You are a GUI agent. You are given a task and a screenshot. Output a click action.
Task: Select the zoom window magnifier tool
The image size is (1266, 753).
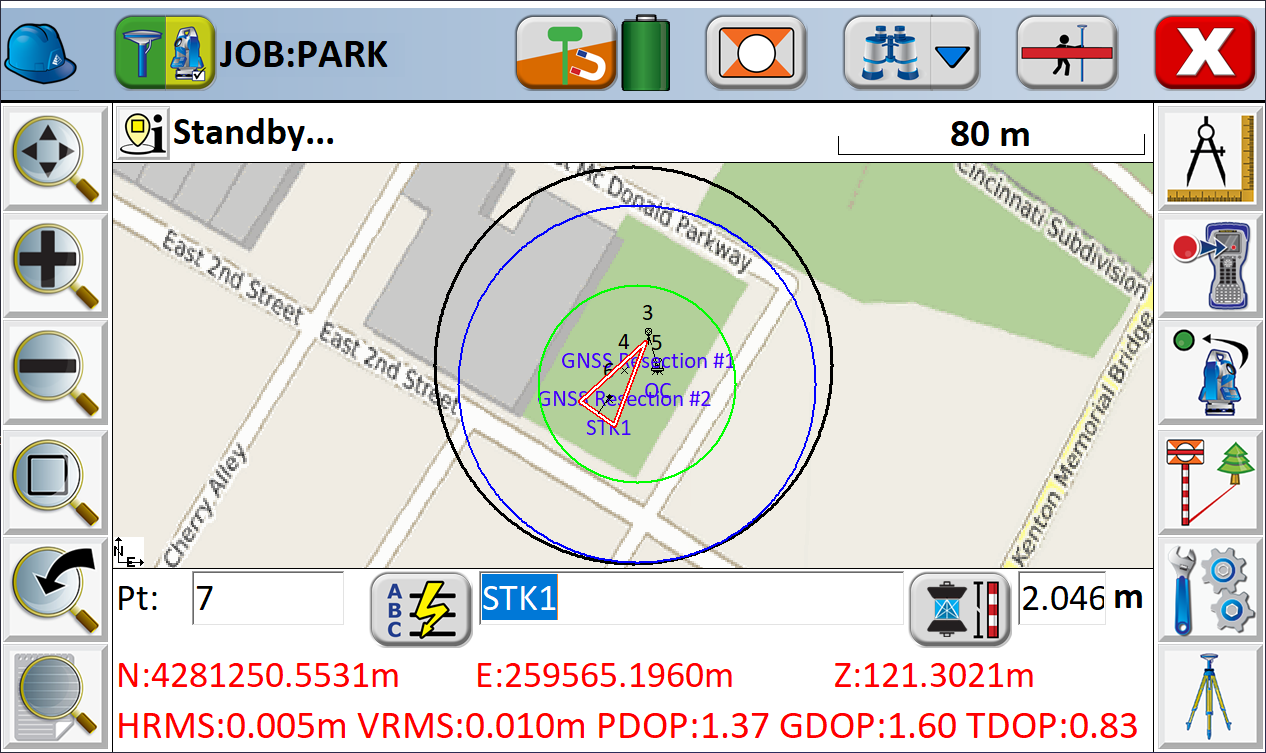tap(55, 480)
